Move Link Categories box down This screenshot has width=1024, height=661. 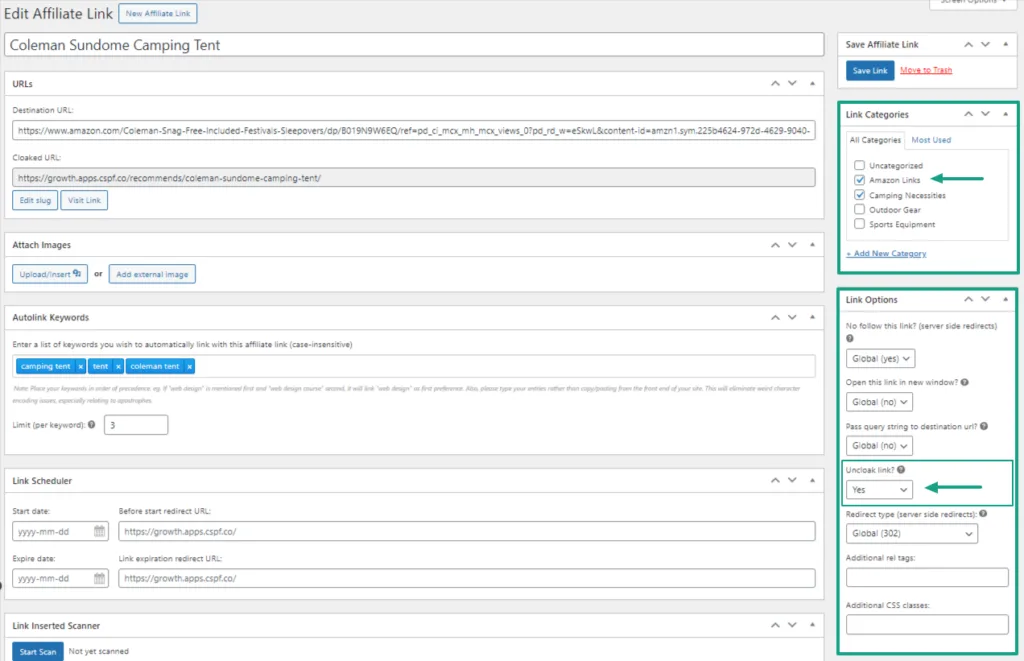985,114
